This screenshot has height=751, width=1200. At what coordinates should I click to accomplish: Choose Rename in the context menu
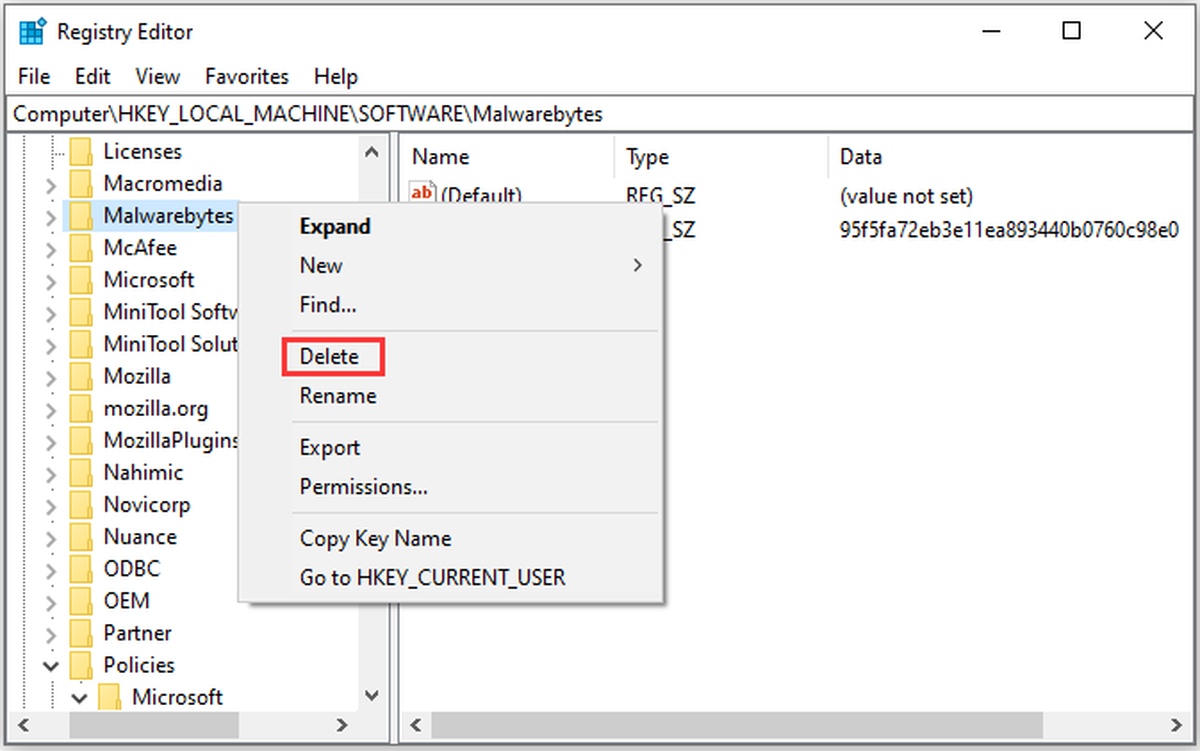(338, 396)
